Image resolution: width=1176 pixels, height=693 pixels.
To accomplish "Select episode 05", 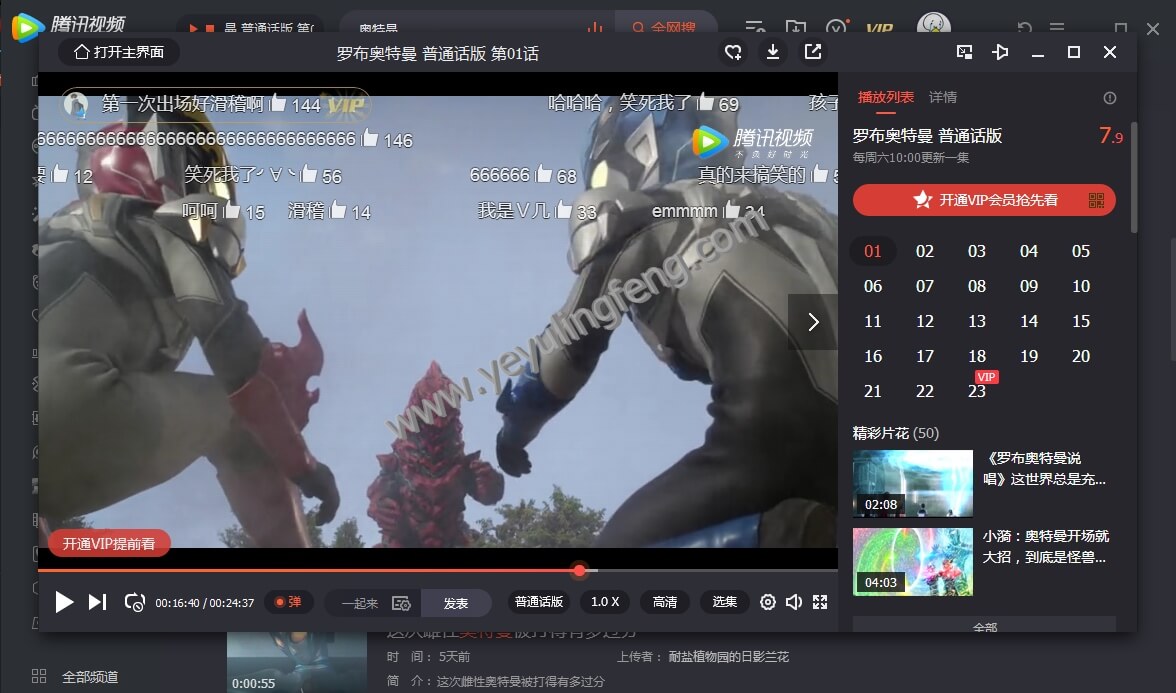I will tap(1081, 251).
